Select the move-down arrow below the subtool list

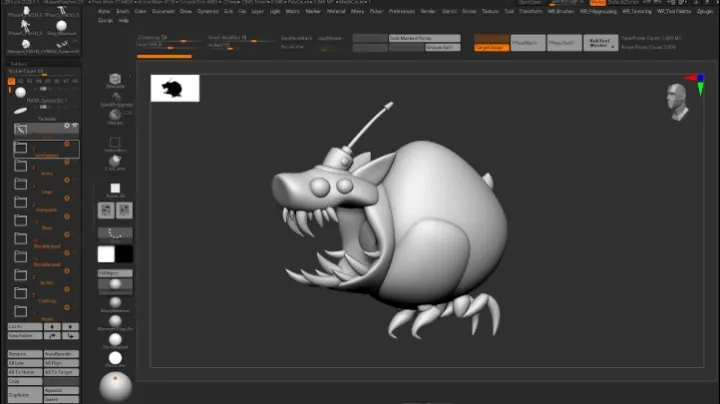click(70, 327)
